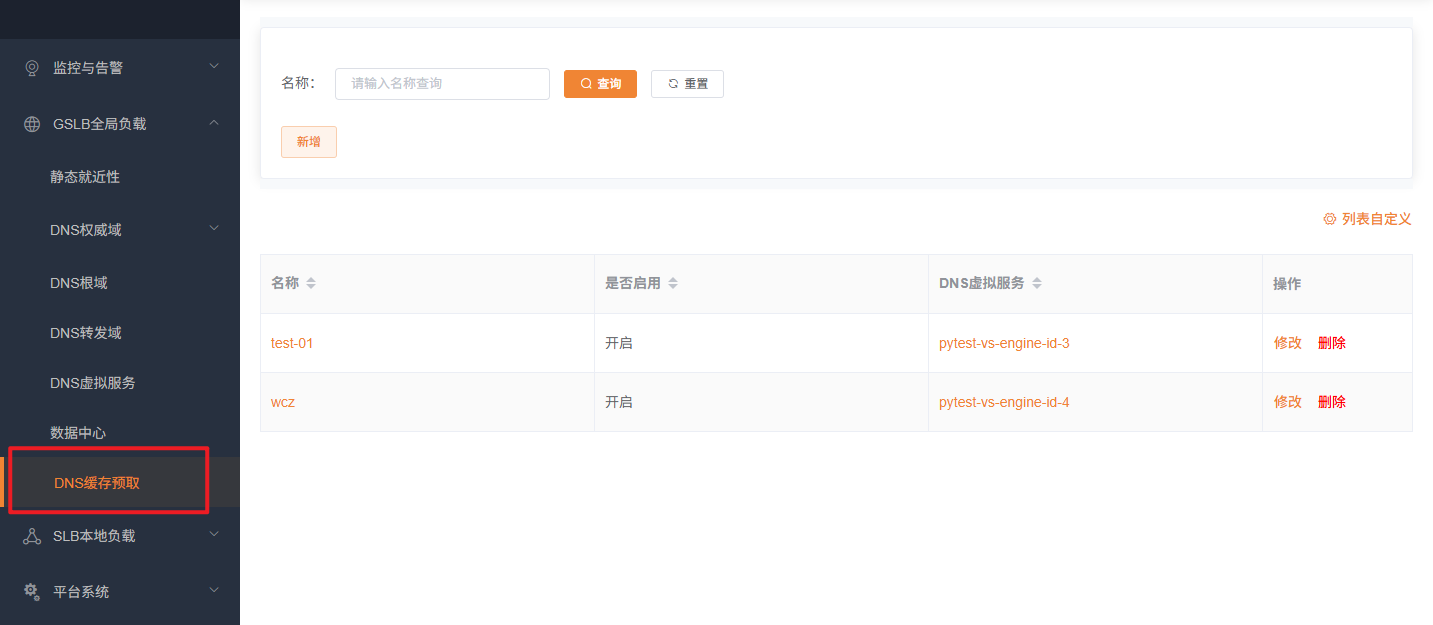This screenshot has height=625, width=1433.
Task: Click the sort icon beside 名称 column
Action: (311, 284)
